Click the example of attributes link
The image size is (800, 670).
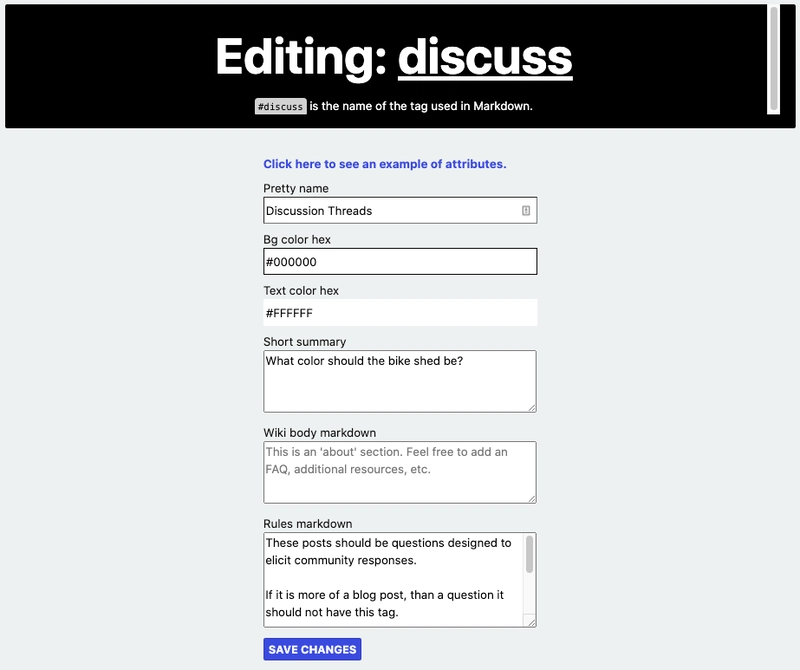[385, 164]
